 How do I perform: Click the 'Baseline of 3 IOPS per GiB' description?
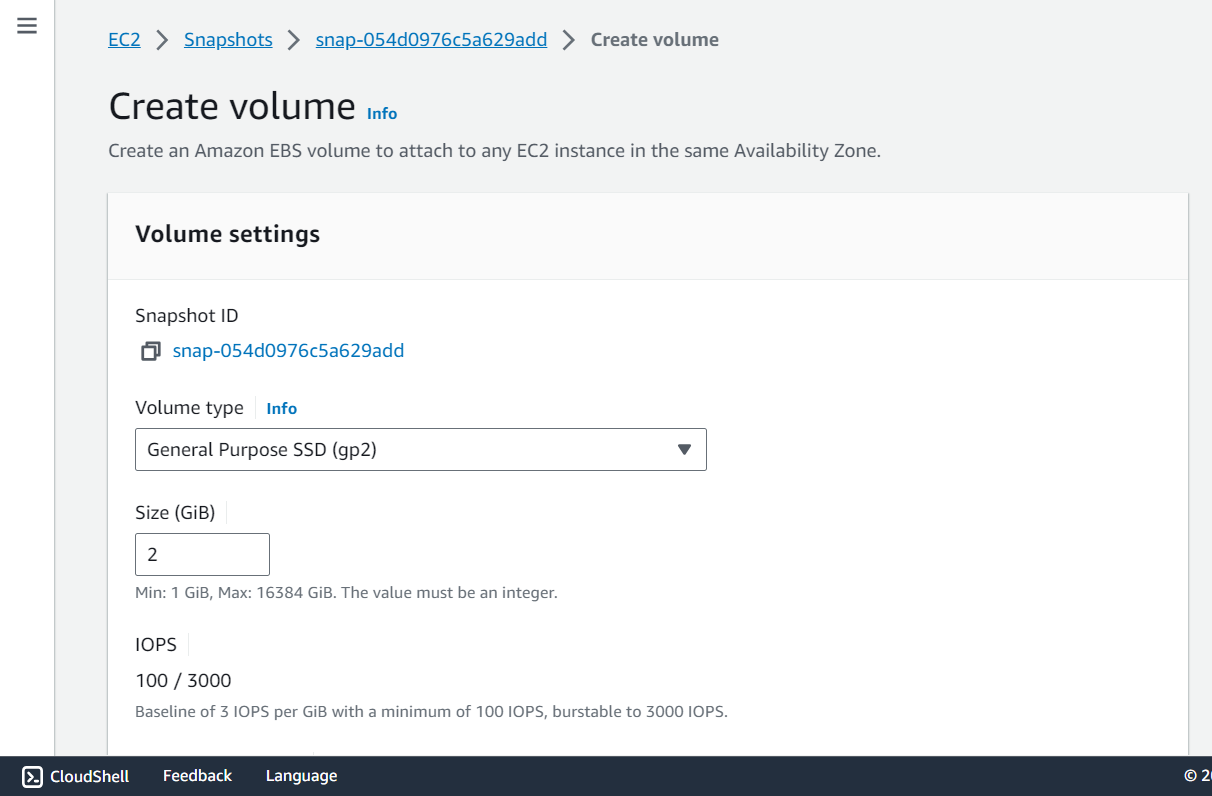431,713
